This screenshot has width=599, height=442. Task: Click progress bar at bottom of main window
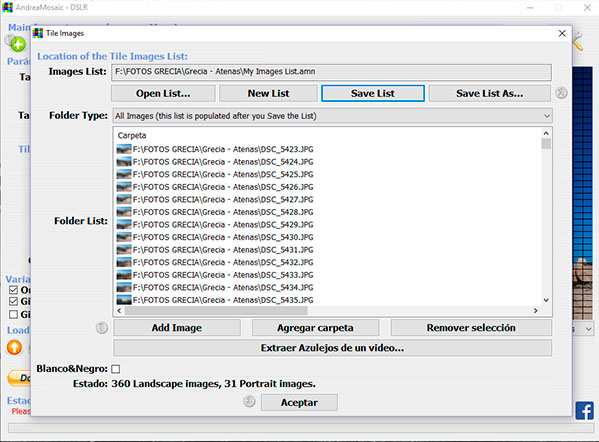tap(301, 428)
